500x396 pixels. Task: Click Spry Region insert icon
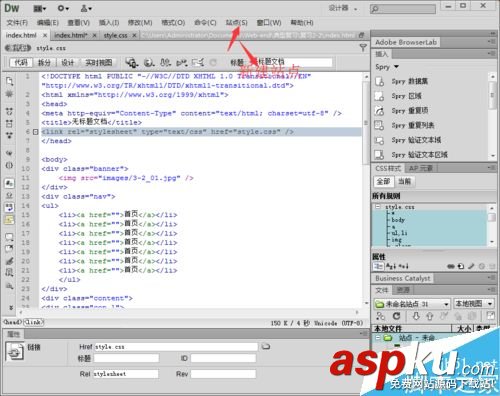point(379,96)
